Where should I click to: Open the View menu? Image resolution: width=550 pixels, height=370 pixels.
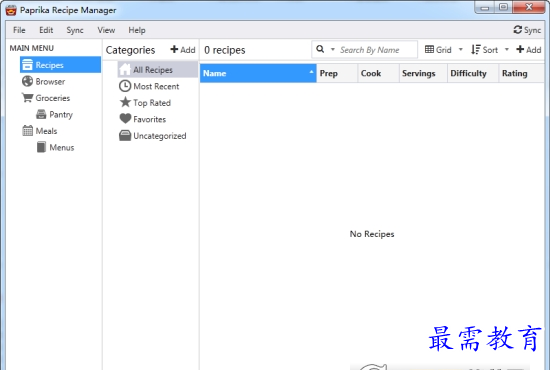[x=106, y=30]
